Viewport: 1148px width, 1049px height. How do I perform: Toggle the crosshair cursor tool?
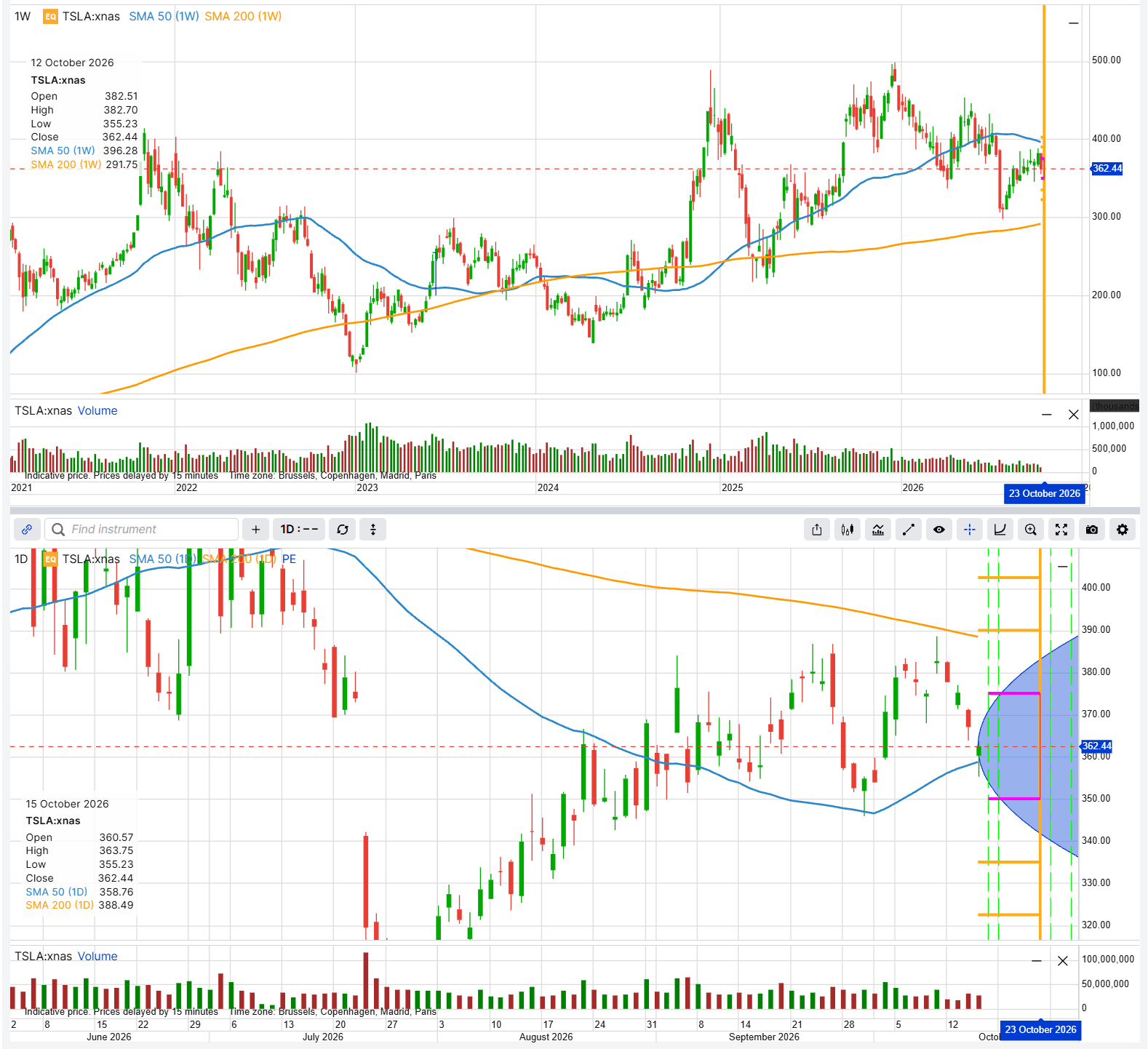(970, 530)
